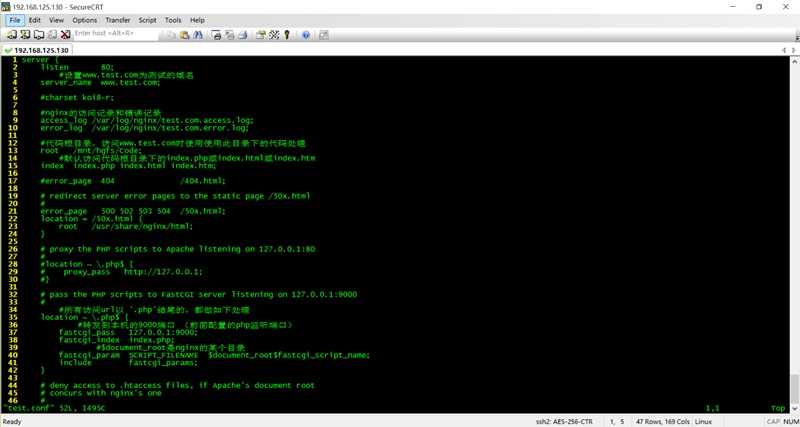The height and width of the screenshot is (427, 800).
Task: Click the access_log test.com.access.log line
Action: (147, 120)
